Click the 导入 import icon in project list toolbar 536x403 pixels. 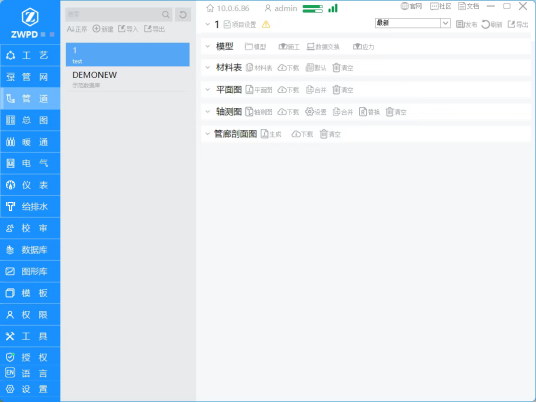tap(122, 29)
